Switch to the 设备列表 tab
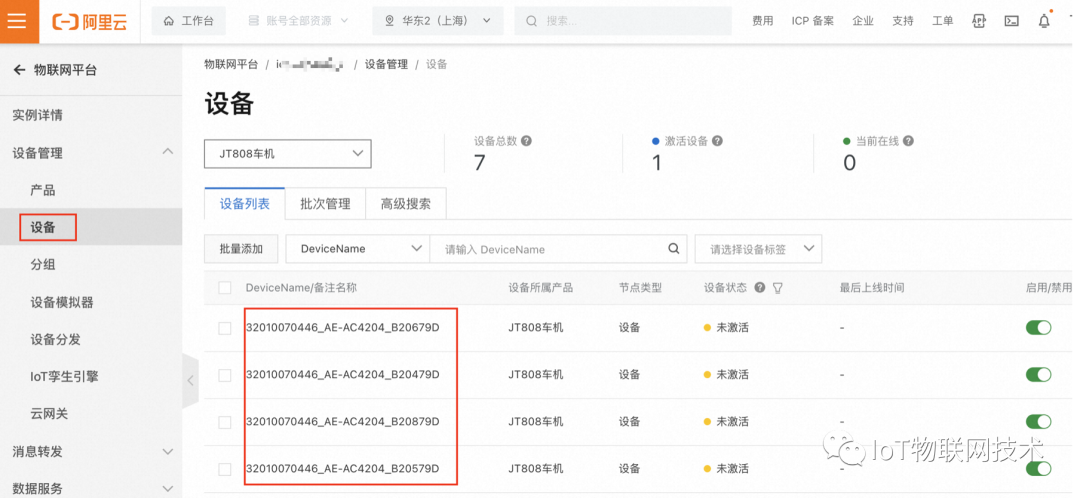This screenshot has width=1080, height=498. click(x=245, y=204)
